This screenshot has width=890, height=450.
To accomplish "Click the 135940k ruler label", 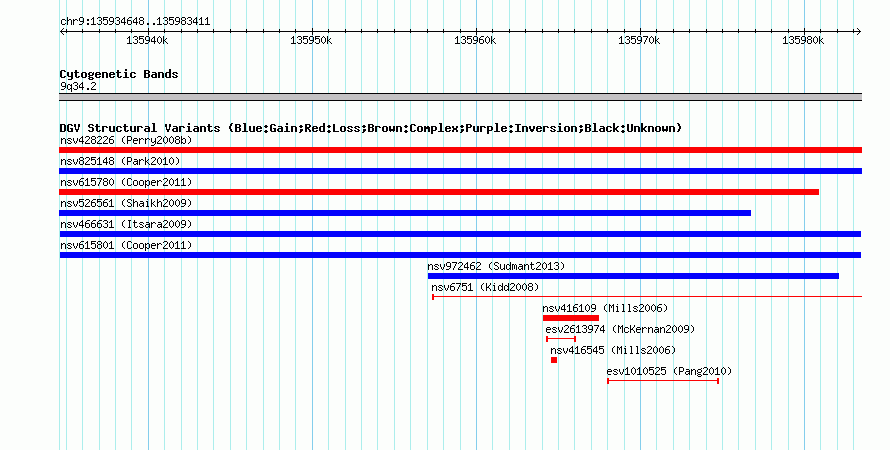I will point(147,40).
